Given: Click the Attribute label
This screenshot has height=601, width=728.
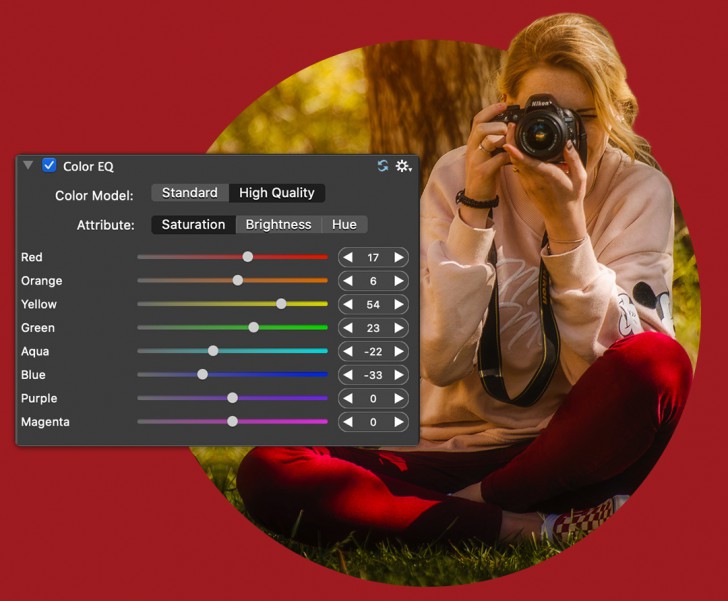Looking at the screenshot, I should (x=106, y=225).
